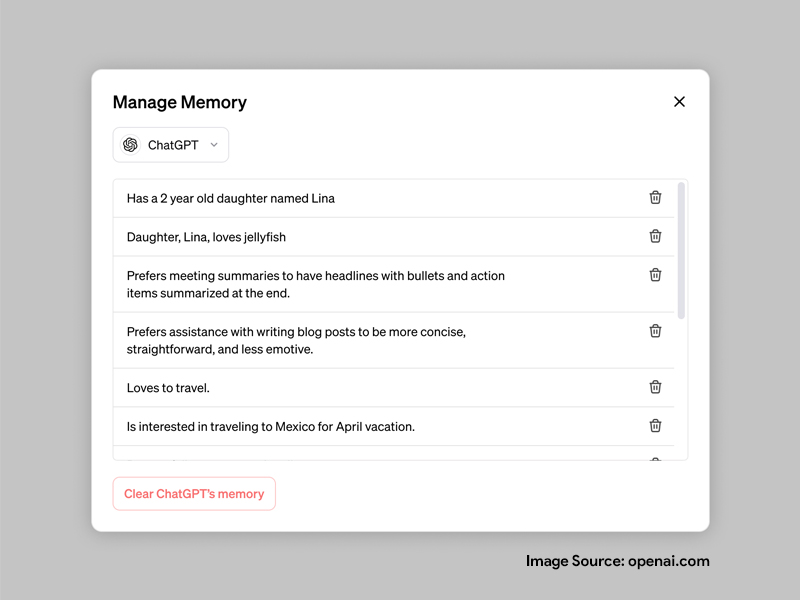Delete memory about 2 year old daughter Lina
Viewport: 800px width, 600px height.
point(655,197)
